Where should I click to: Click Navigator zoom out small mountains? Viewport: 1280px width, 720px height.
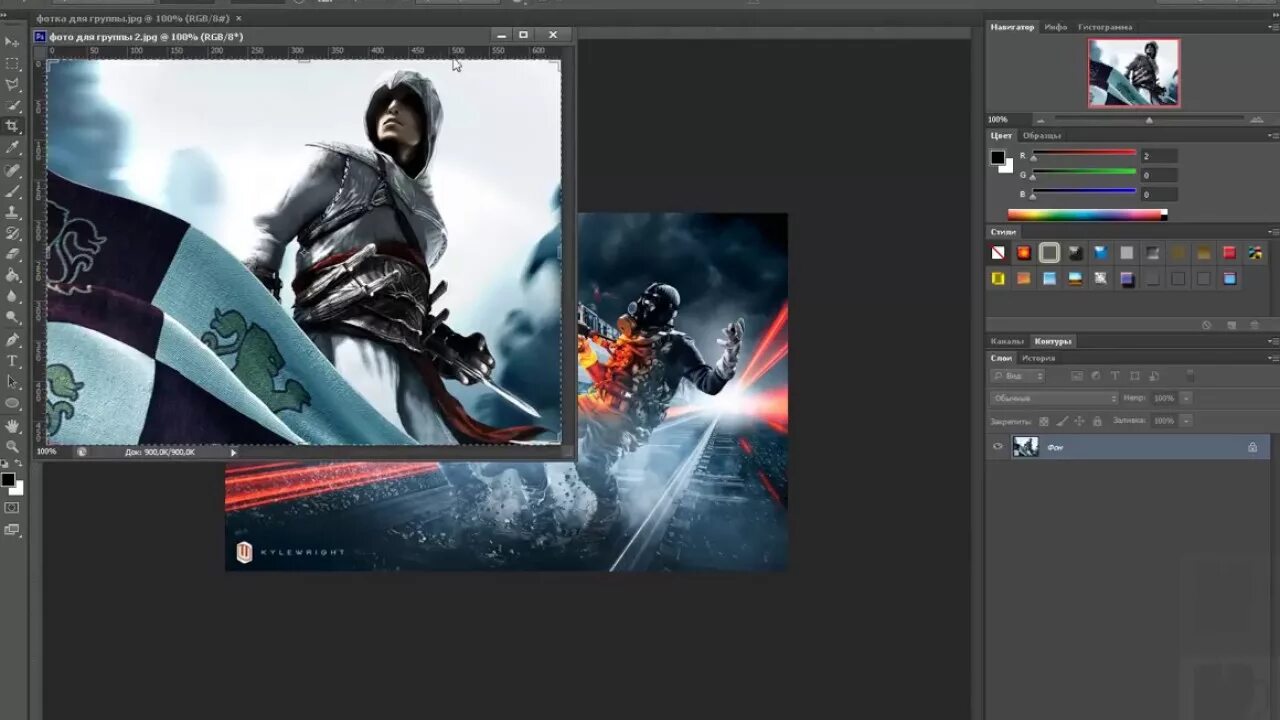pos(1041,120)
